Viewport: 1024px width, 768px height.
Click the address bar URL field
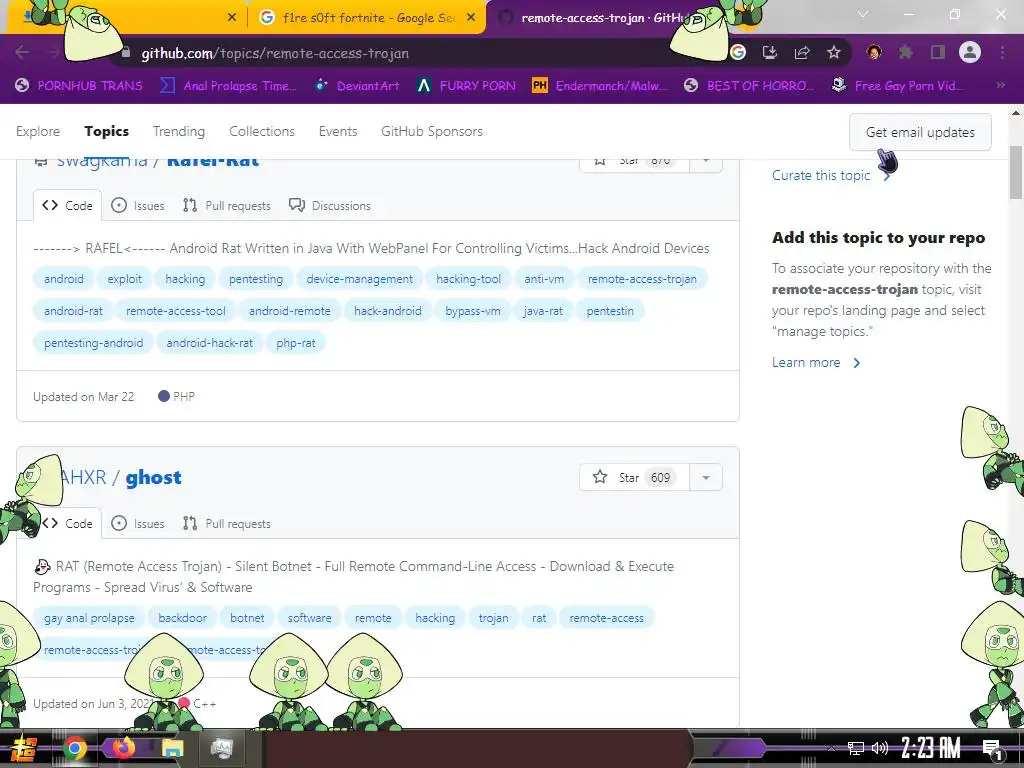(x=418, y=54)
